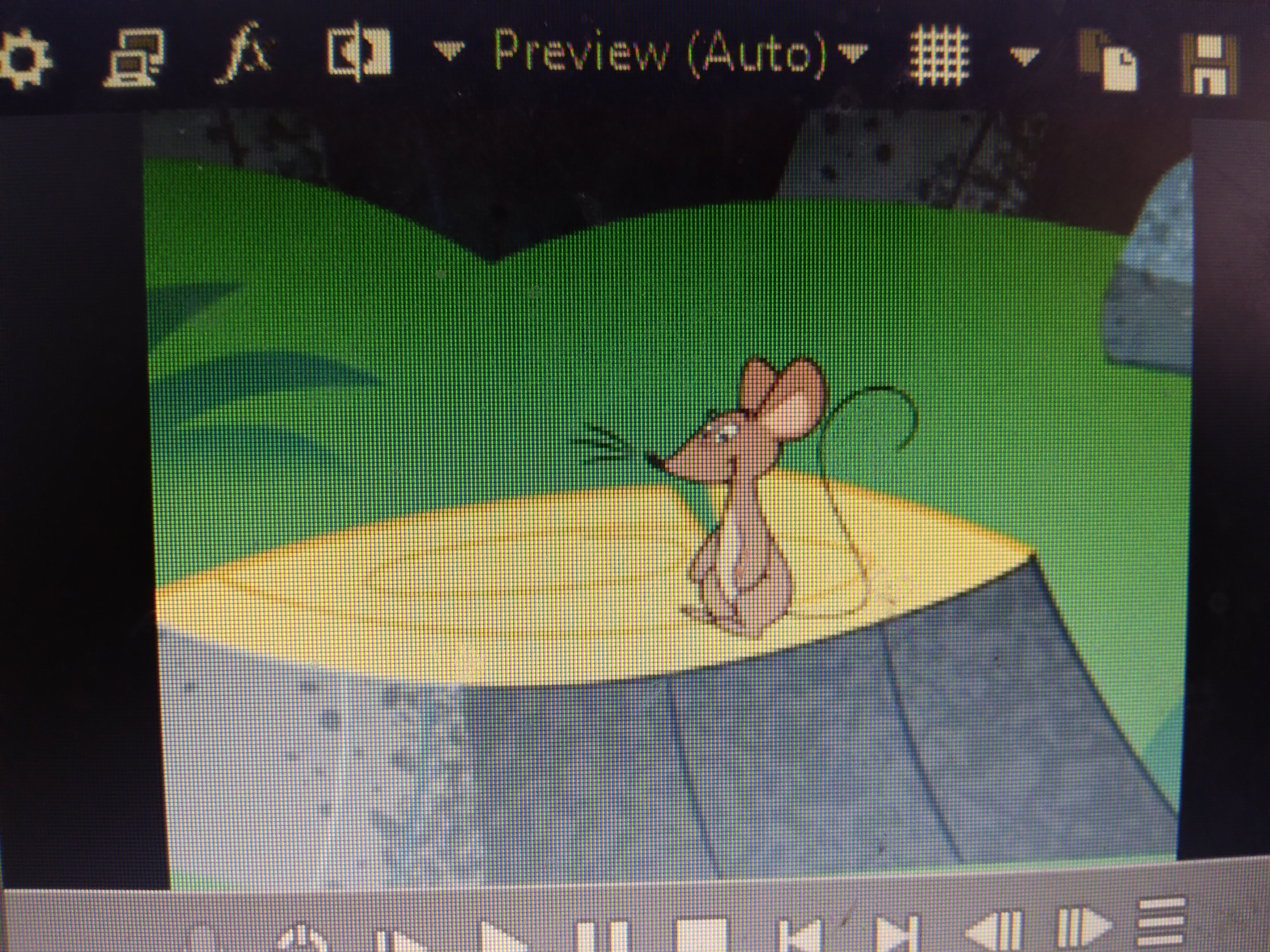
Task: Stop playback
Action: click(x=702, y=935)
